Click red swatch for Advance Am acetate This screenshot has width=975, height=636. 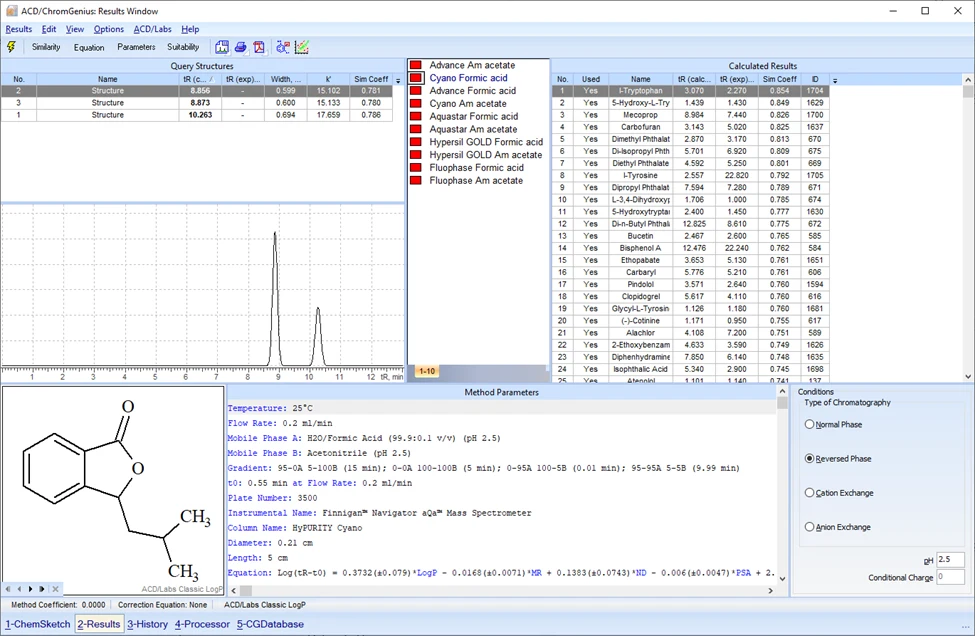415,65
